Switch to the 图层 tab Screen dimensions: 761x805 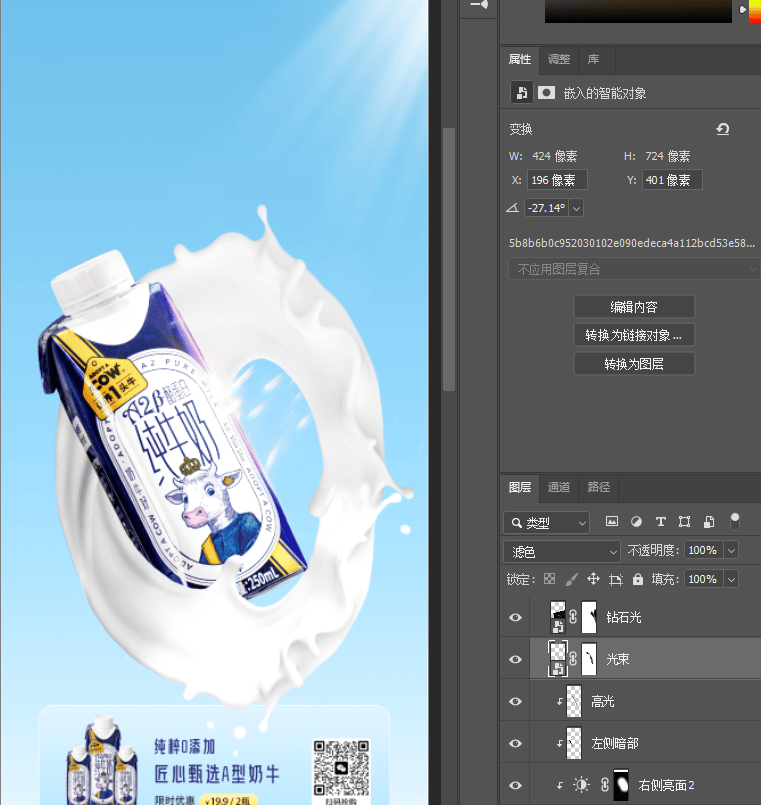click(x=520, y=487)
